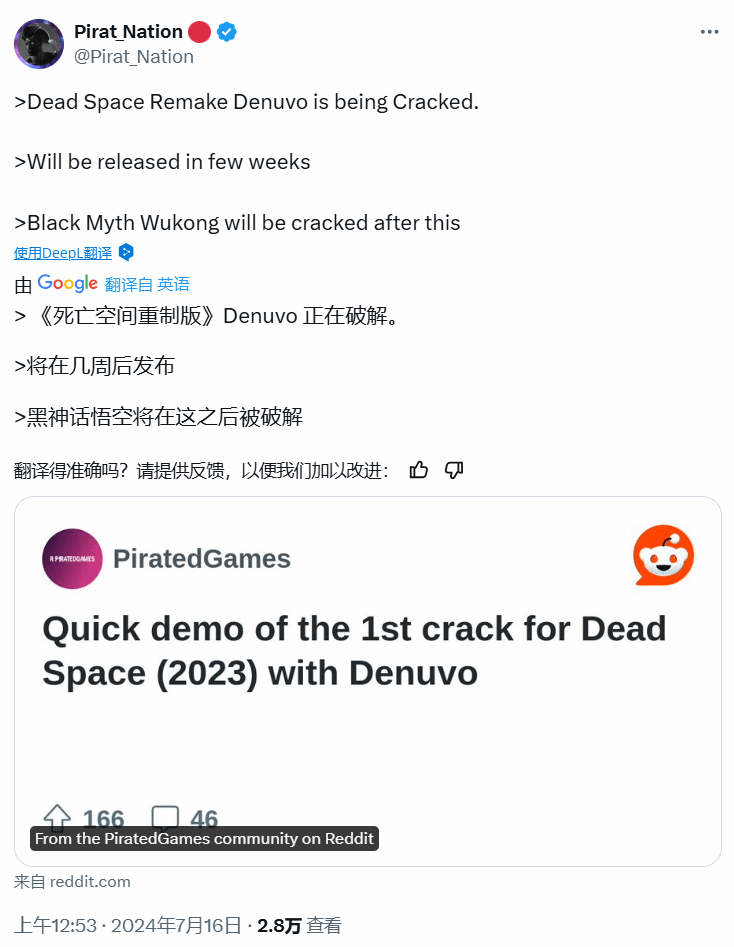Image resolution: width=734 pixels, height=947 pixels.
Task: Click the red circle emoji badge
Action: click(x=199, y=31)
